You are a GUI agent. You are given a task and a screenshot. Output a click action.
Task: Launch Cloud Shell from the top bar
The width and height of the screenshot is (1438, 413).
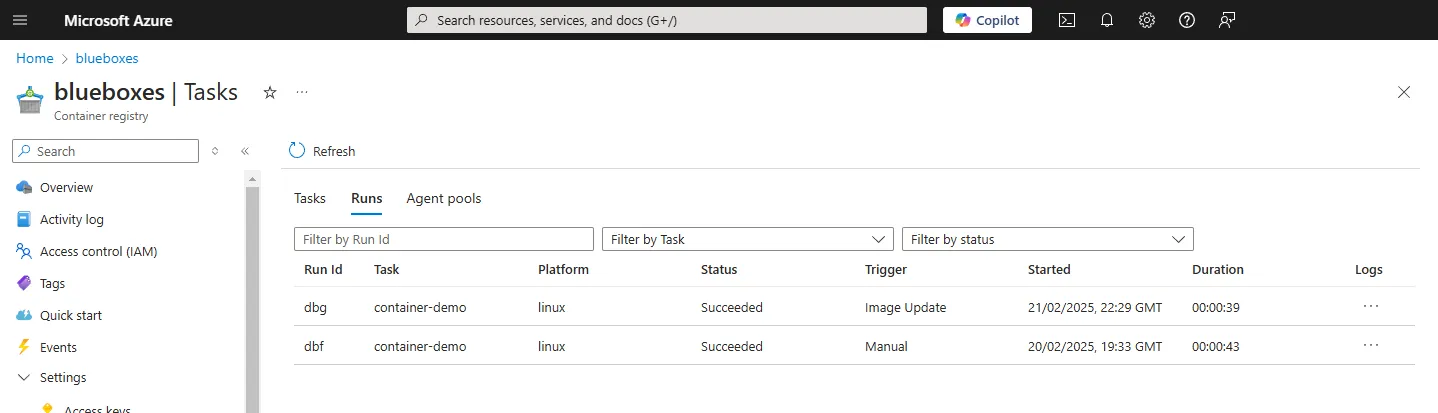(1067, 20)
